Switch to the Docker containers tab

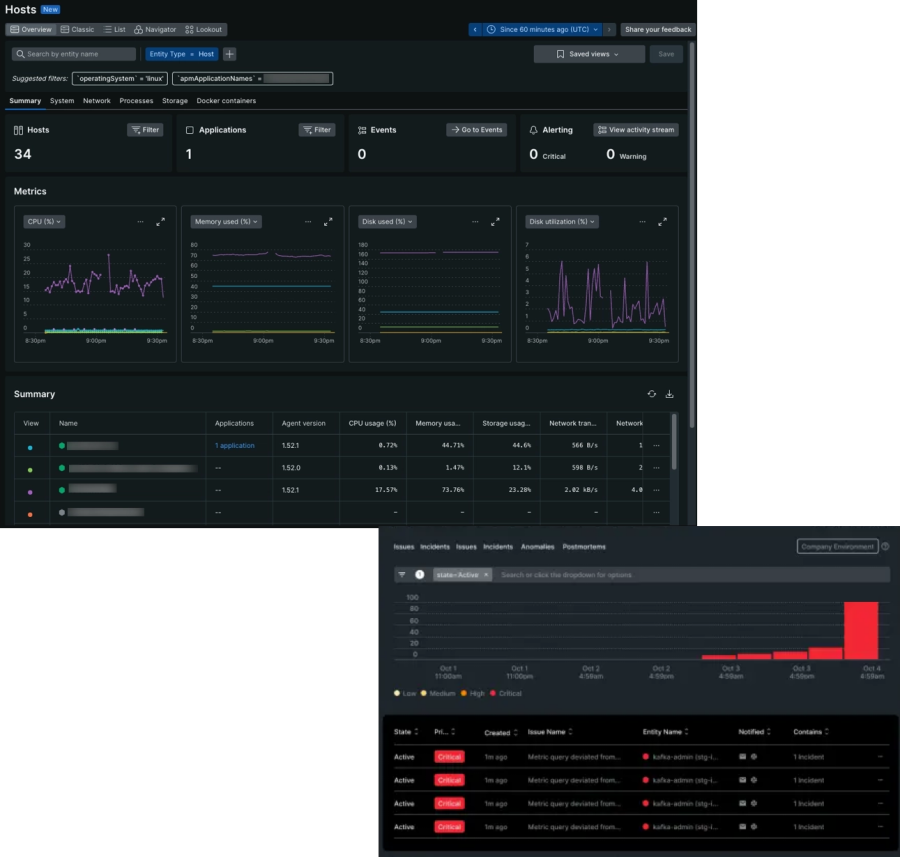point(226,101)
